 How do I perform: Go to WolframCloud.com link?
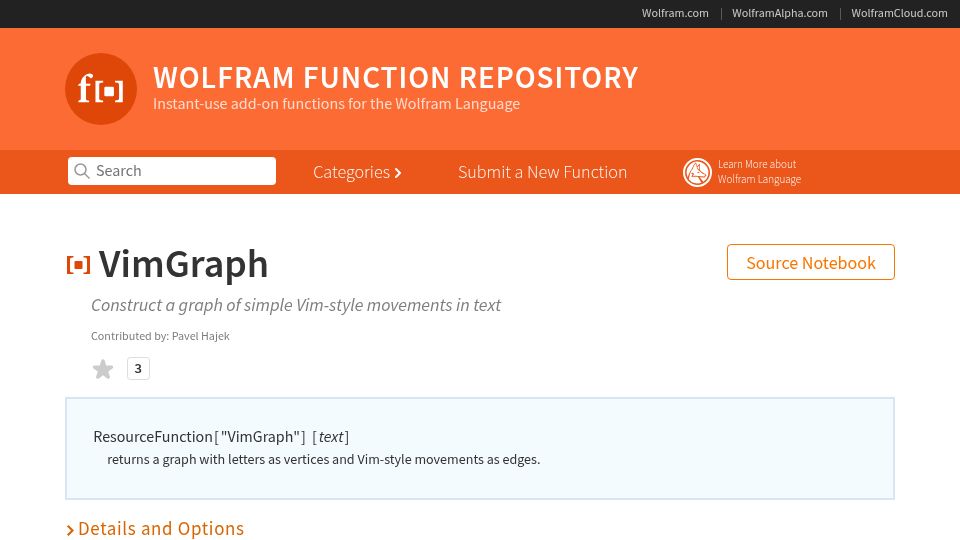[x=899, y=13]
